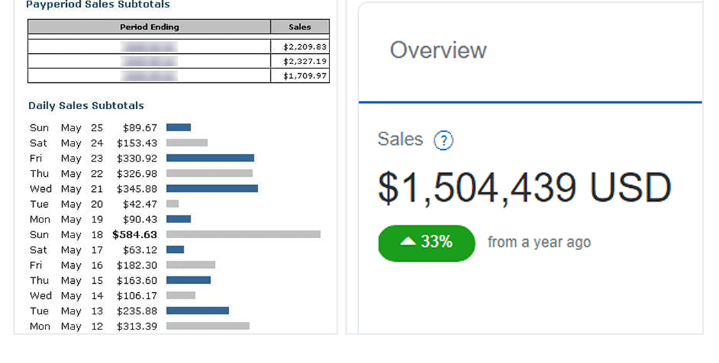
Task: Click the Period Ending column header
Action: (149, 27)
